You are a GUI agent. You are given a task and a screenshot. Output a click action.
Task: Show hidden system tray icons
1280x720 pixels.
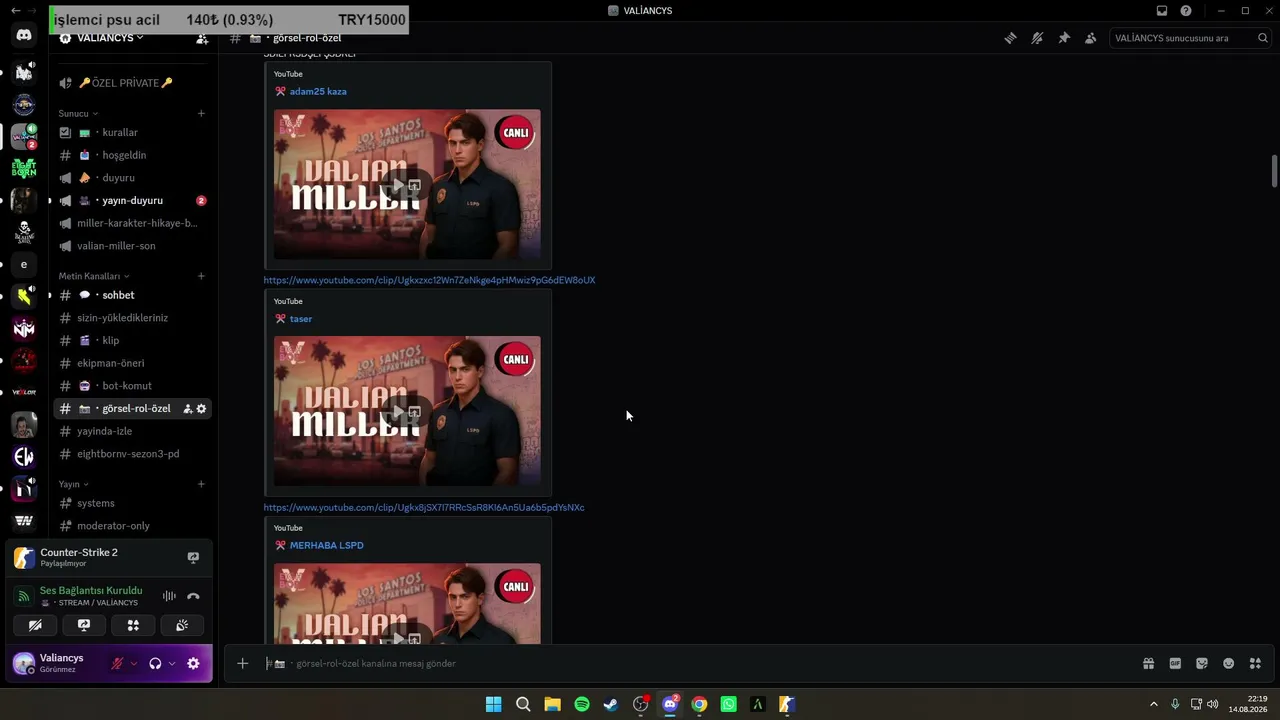1153,705
